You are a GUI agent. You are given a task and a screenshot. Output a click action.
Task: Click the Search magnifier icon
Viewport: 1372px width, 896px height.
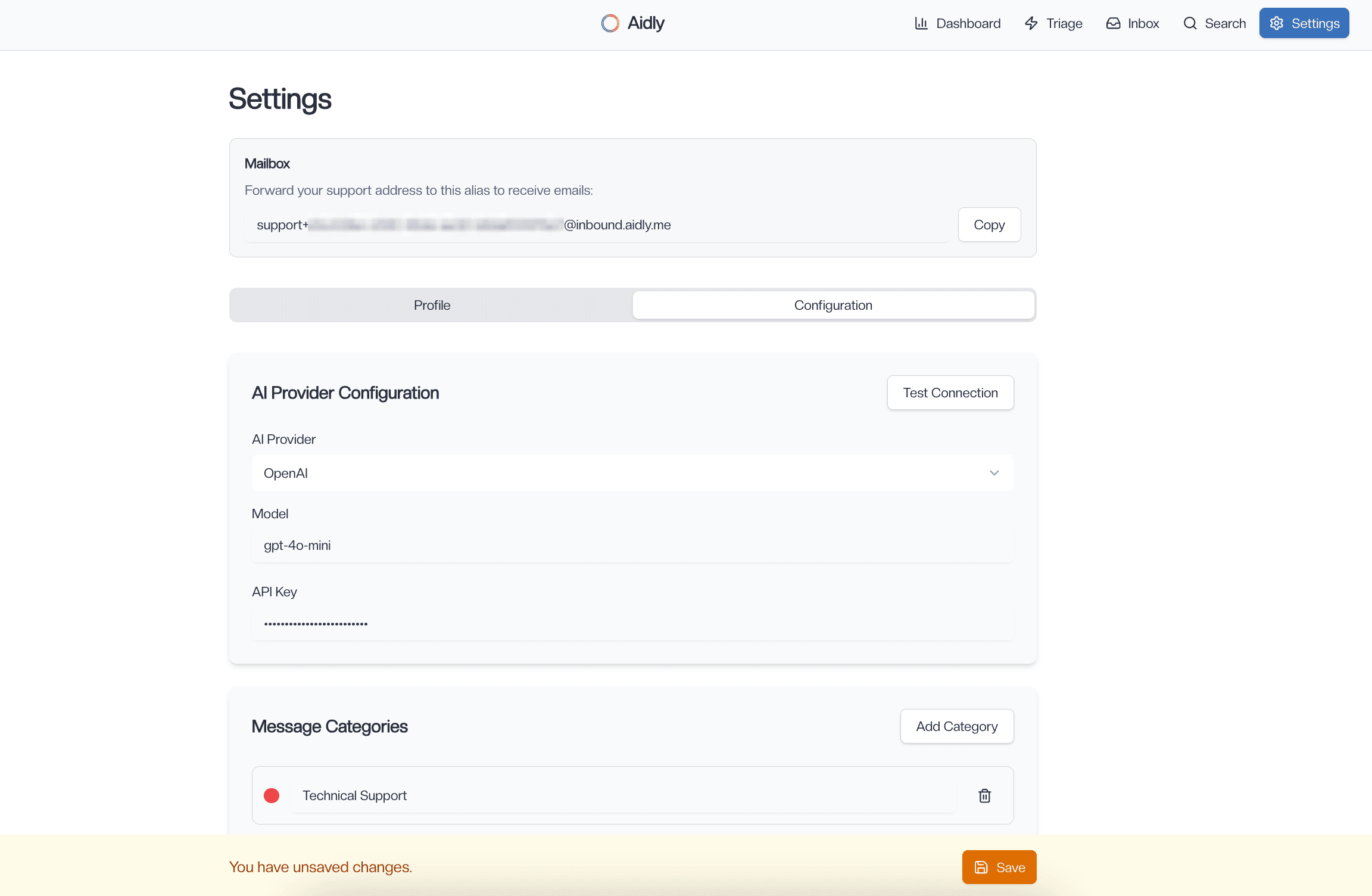(x=1190, y=23)
